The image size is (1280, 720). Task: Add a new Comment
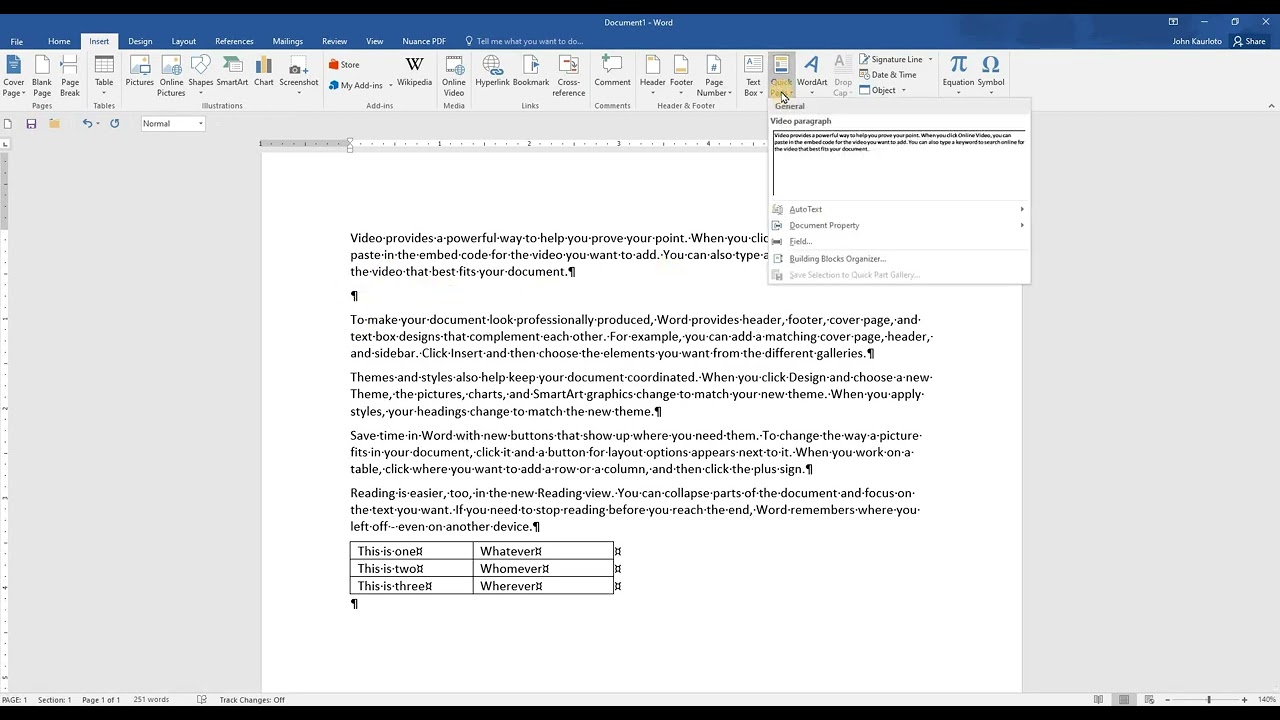coord(612,72)
